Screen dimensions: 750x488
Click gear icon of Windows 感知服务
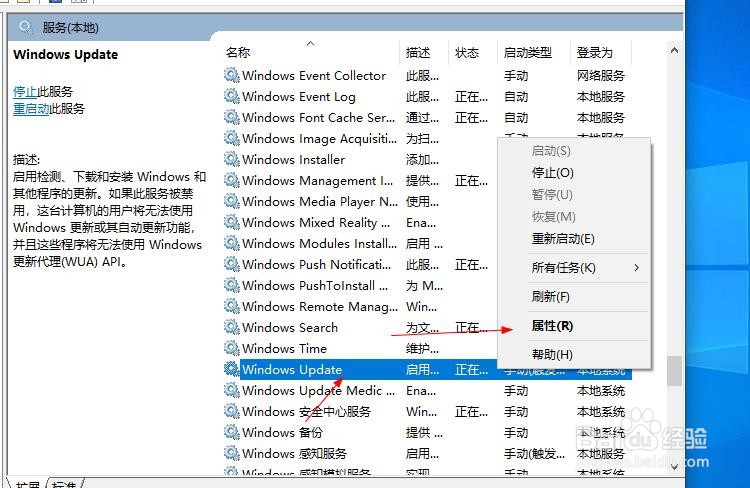[x=232, y=453]
